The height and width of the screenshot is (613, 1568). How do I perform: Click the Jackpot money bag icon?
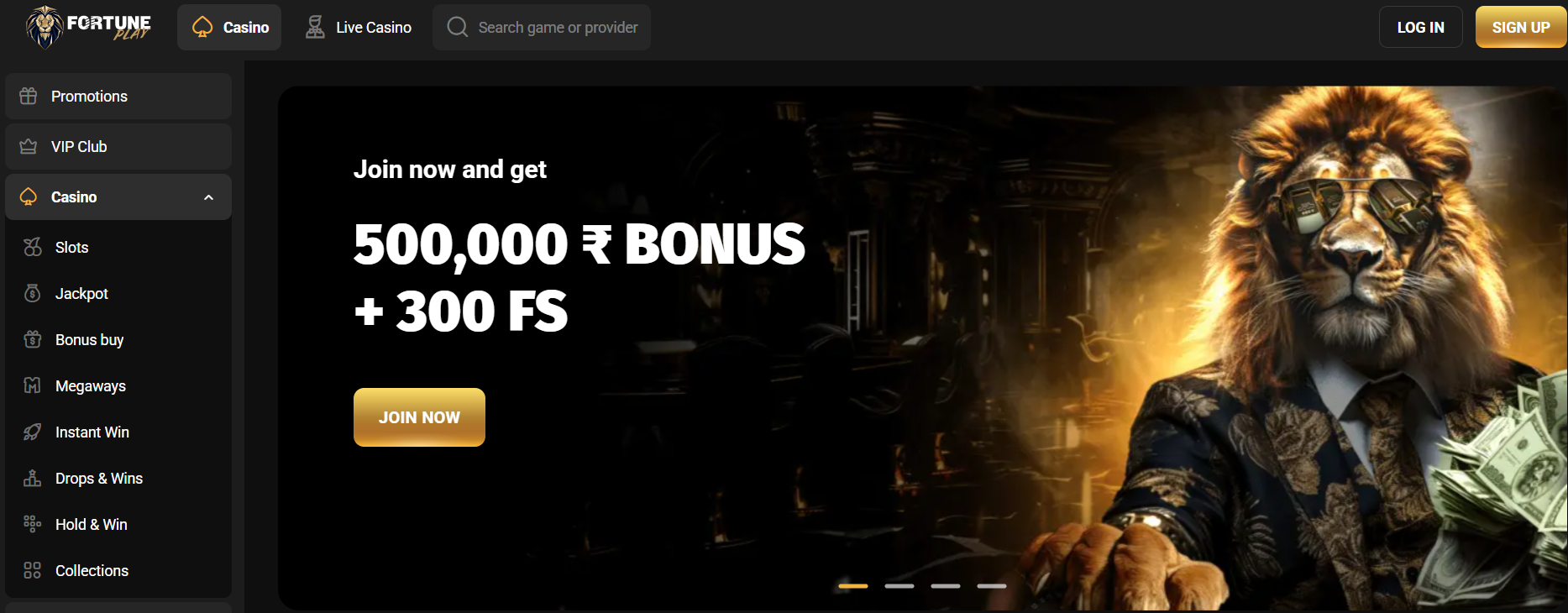tap(33, 293)
